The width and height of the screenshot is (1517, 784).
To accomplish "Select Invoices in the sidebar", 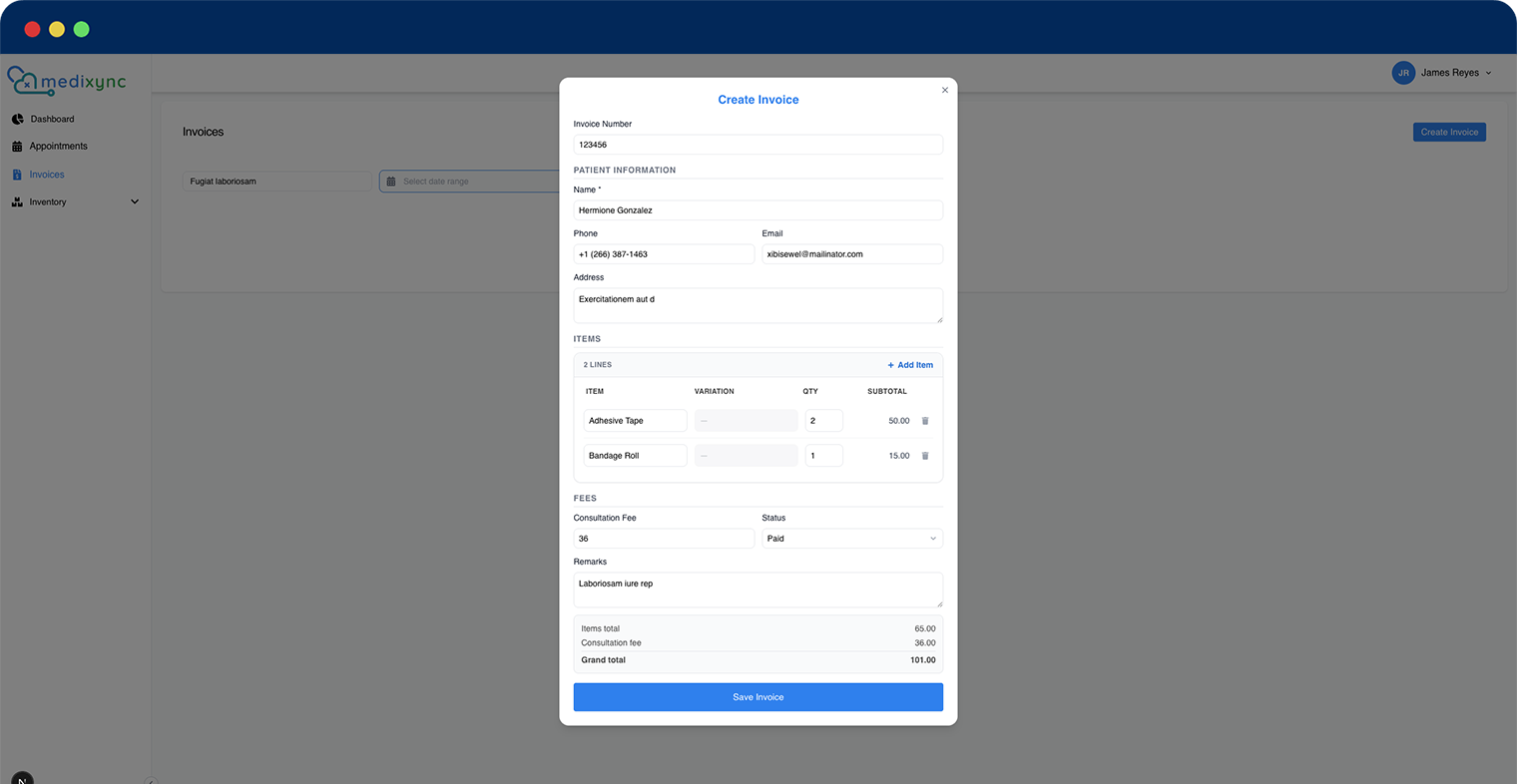I will (47, 175).
